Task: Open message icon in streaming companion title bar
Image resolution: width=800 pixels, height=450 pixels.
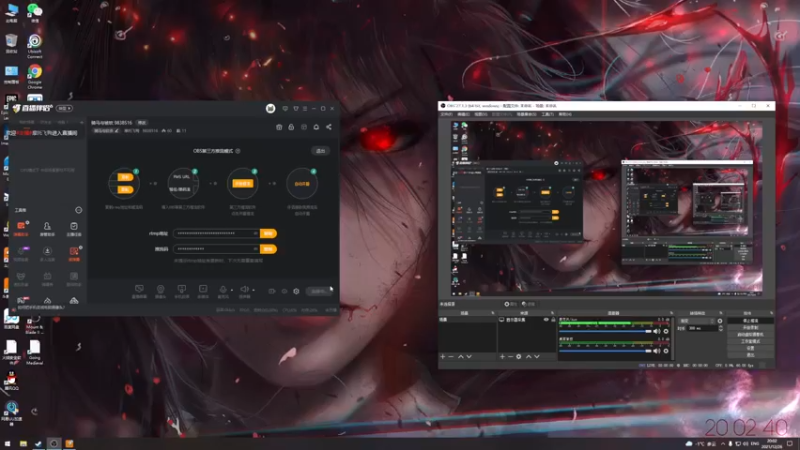Action: 285,109
